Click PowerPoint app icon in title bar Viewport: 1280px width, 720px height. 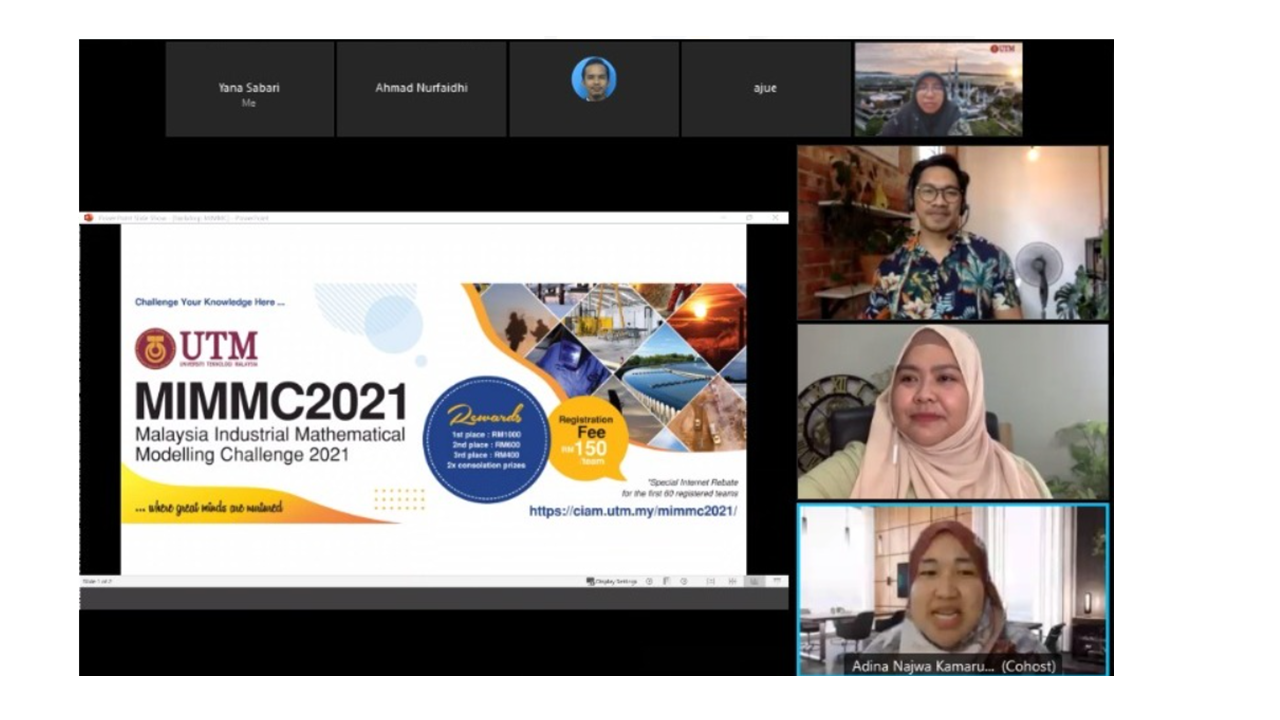point(88,217)
